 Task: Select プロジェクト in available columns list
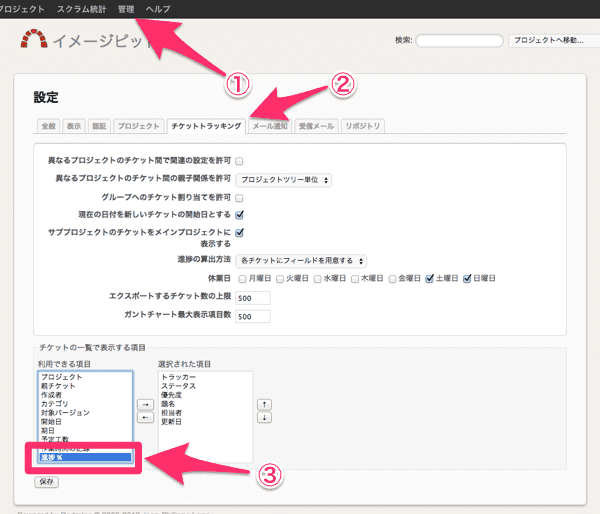pos(85,377)
